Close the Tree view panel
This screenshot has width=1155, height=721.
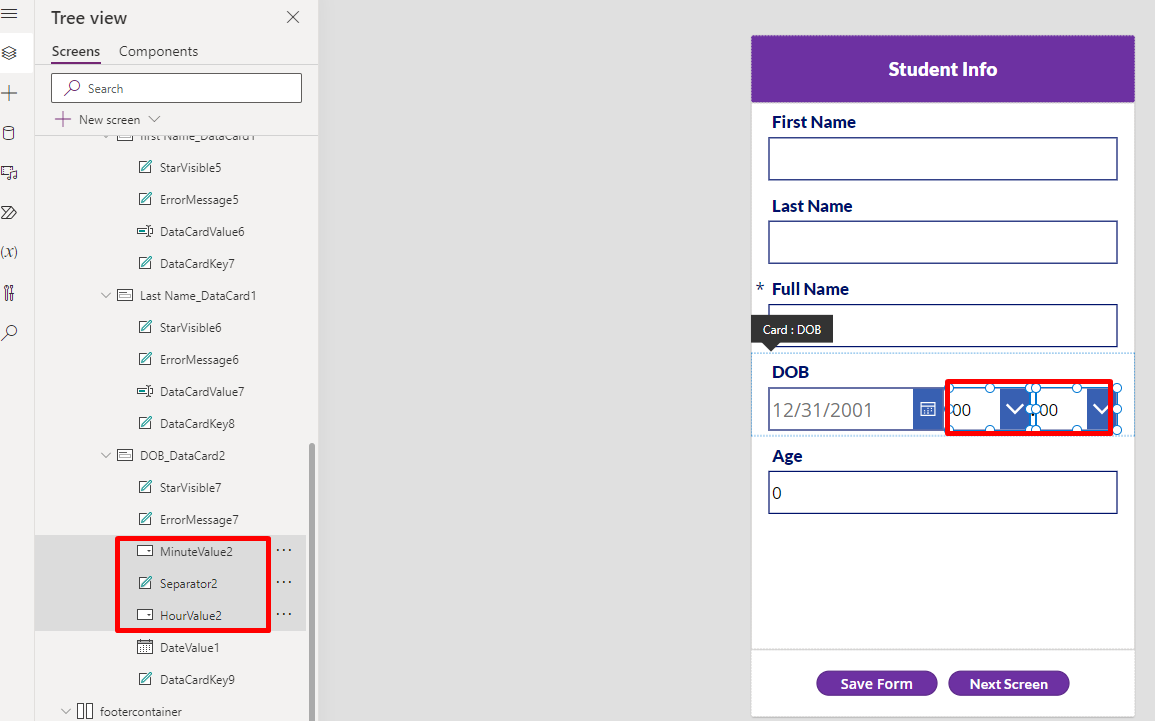pos(293,17)
